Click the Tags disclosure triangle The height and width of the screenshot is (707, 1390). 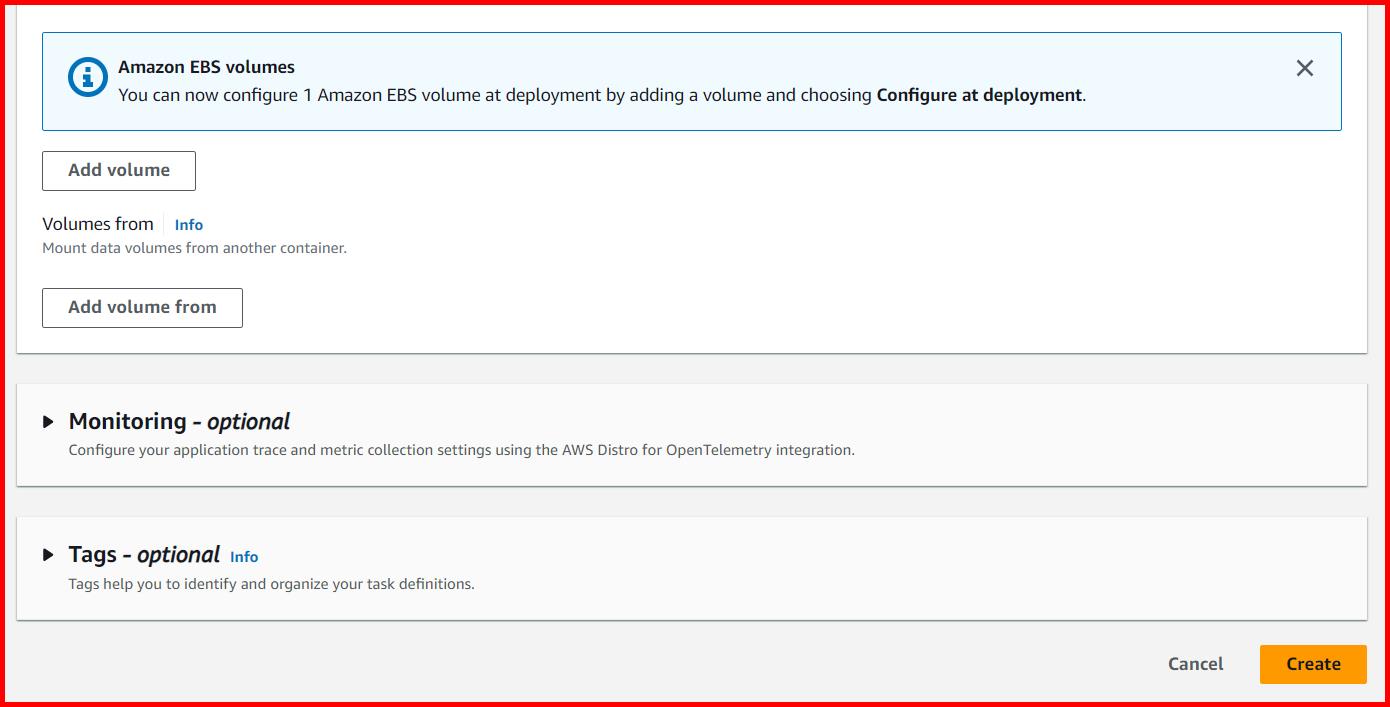click(x=49, y=555)
